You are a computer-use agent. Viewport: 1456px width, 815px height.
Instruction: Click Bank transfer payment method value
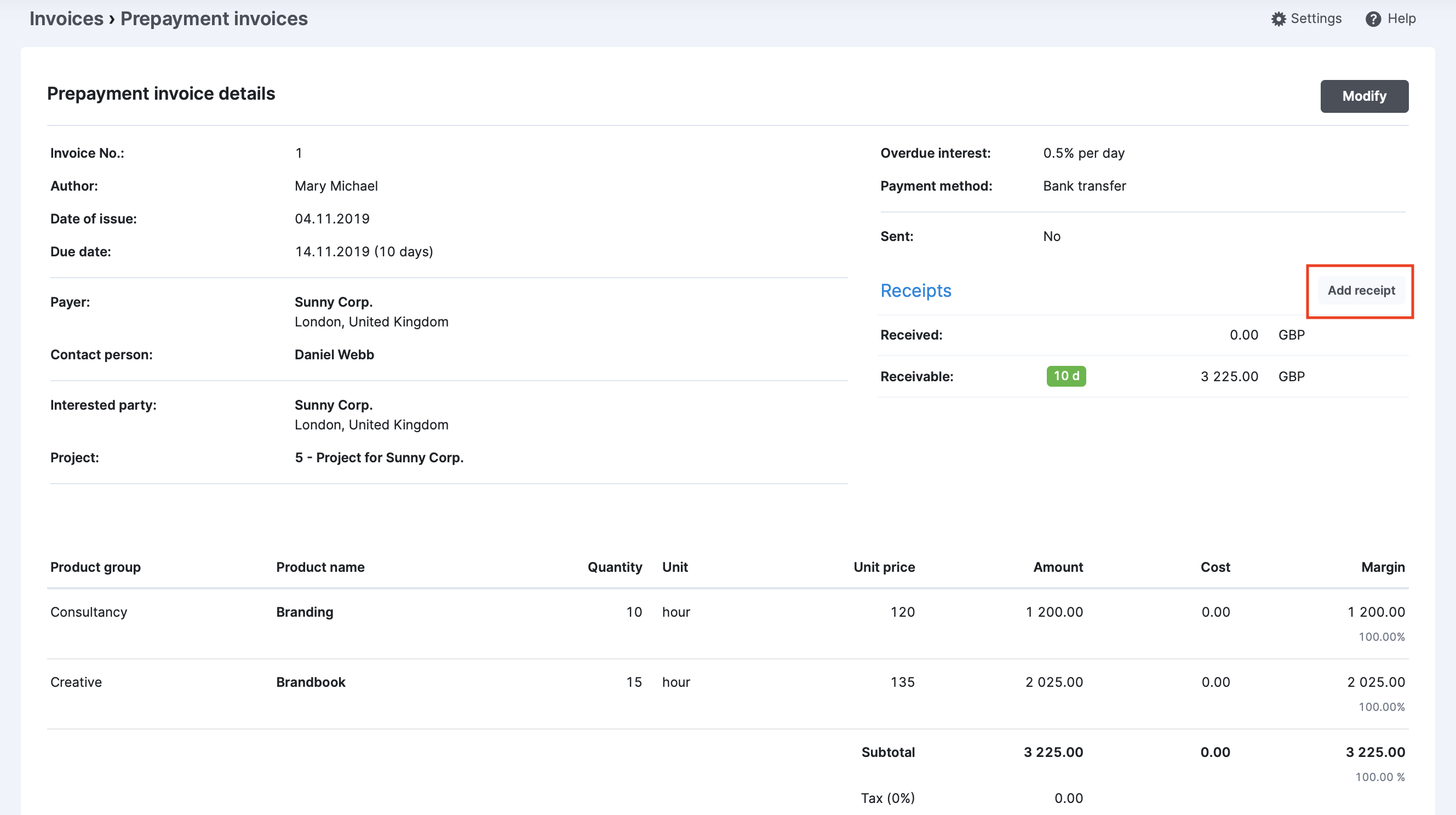(1085, 186)
